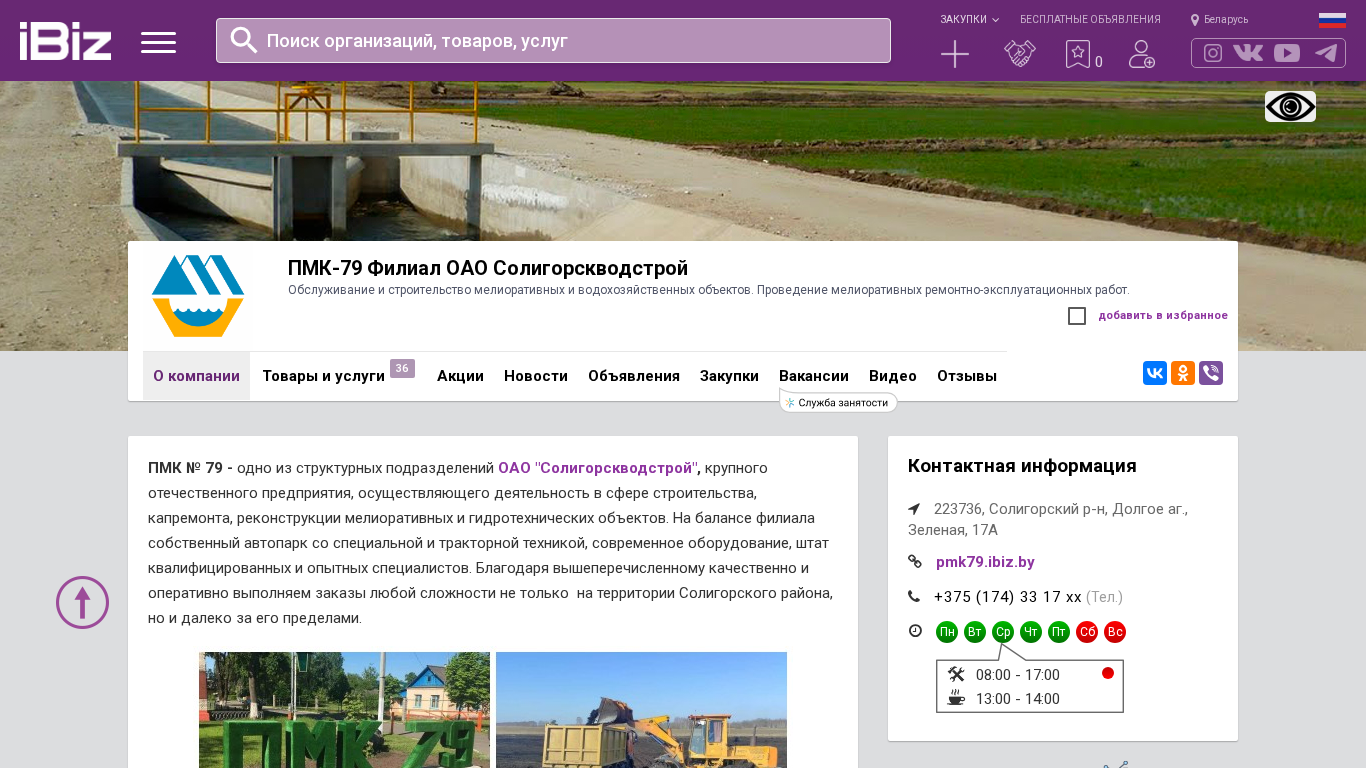Screen dimensions: 1366x768
Task: Open the Акции tab
Action: [x=460, y=376]
